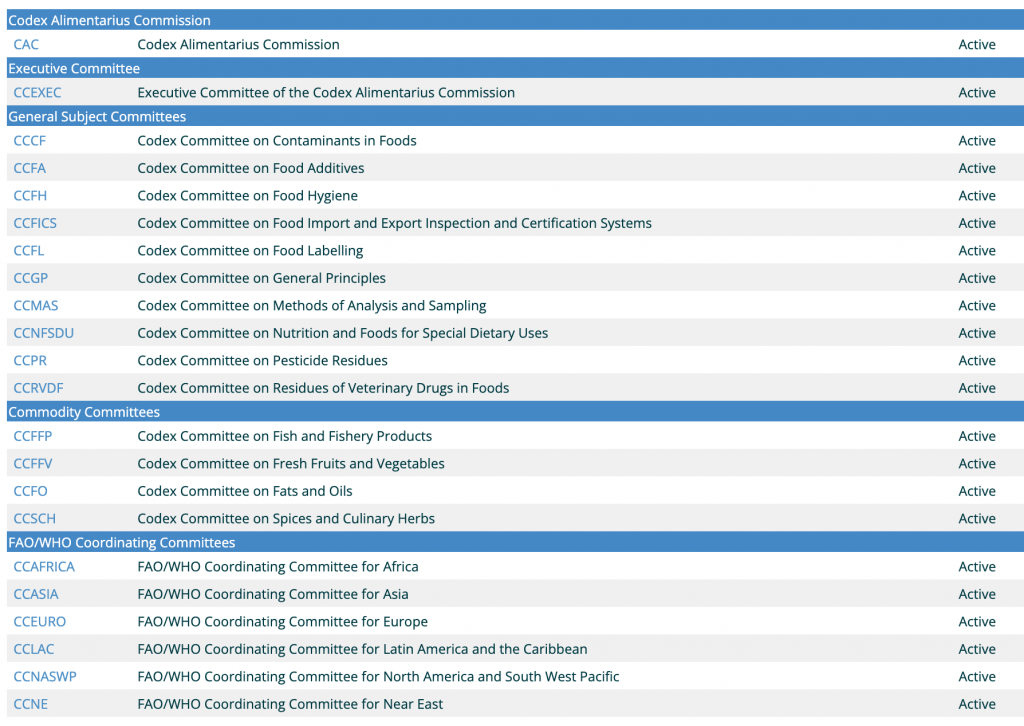The width and height of the screenshot is (1024, 726).
Task: Click the CCNE link
Action: coord(31,703)
